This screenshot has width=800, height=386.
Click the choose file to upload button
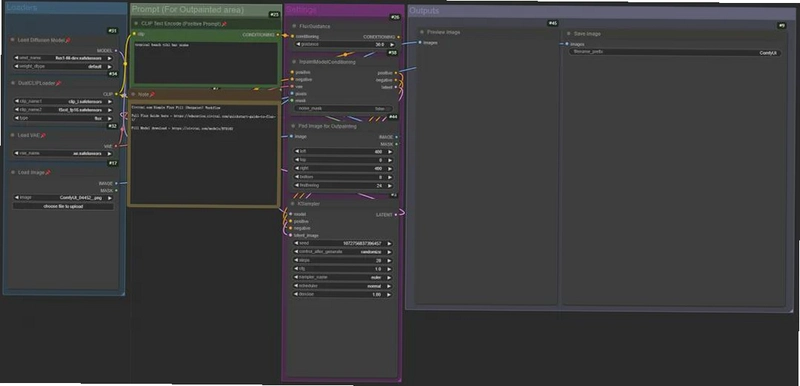(63, 207)
